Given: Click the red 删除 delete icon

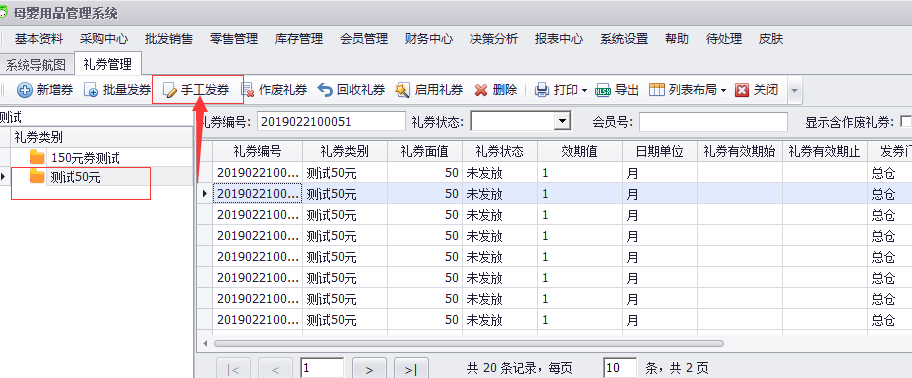Looking at the screenshot, I should [x=481, y=90].
